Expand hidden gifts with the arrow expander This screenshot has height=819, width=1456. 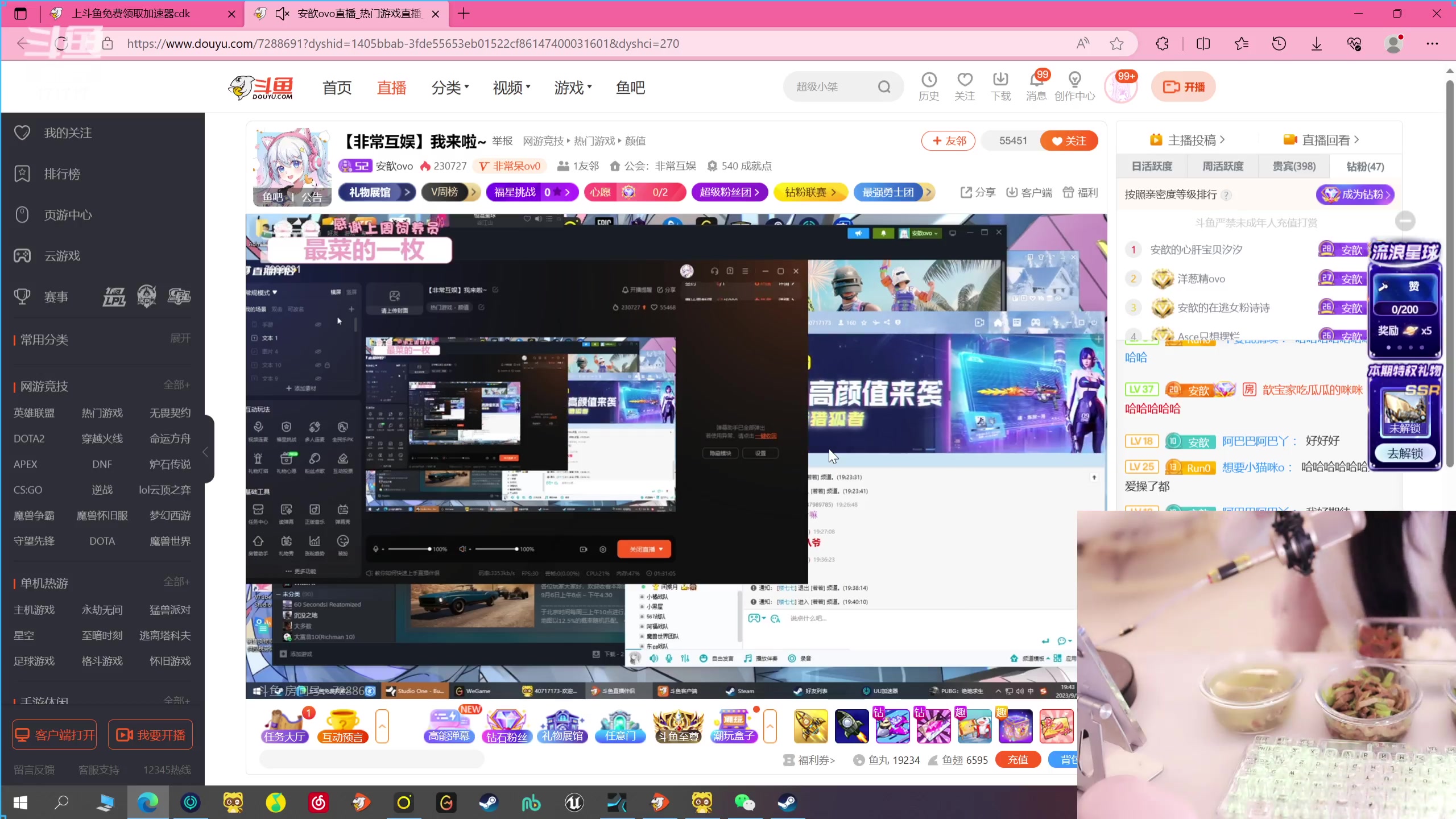point(770,726)
